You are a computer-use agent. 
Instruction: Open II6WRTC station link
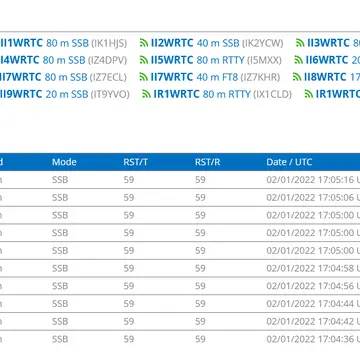click(x=333, y=60)
